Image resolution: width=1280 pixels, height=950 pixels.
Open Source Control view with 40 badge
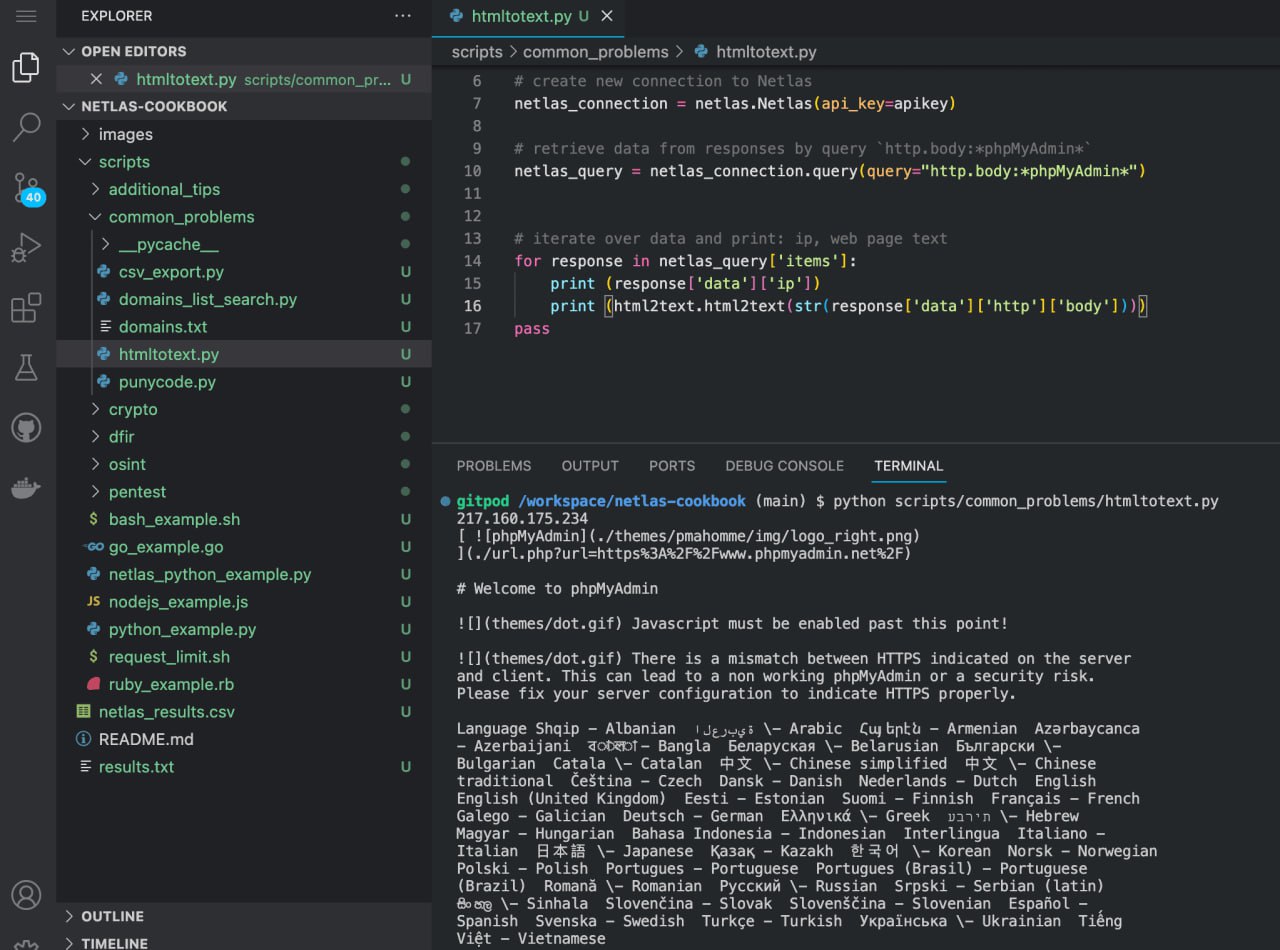coord(27,187)
